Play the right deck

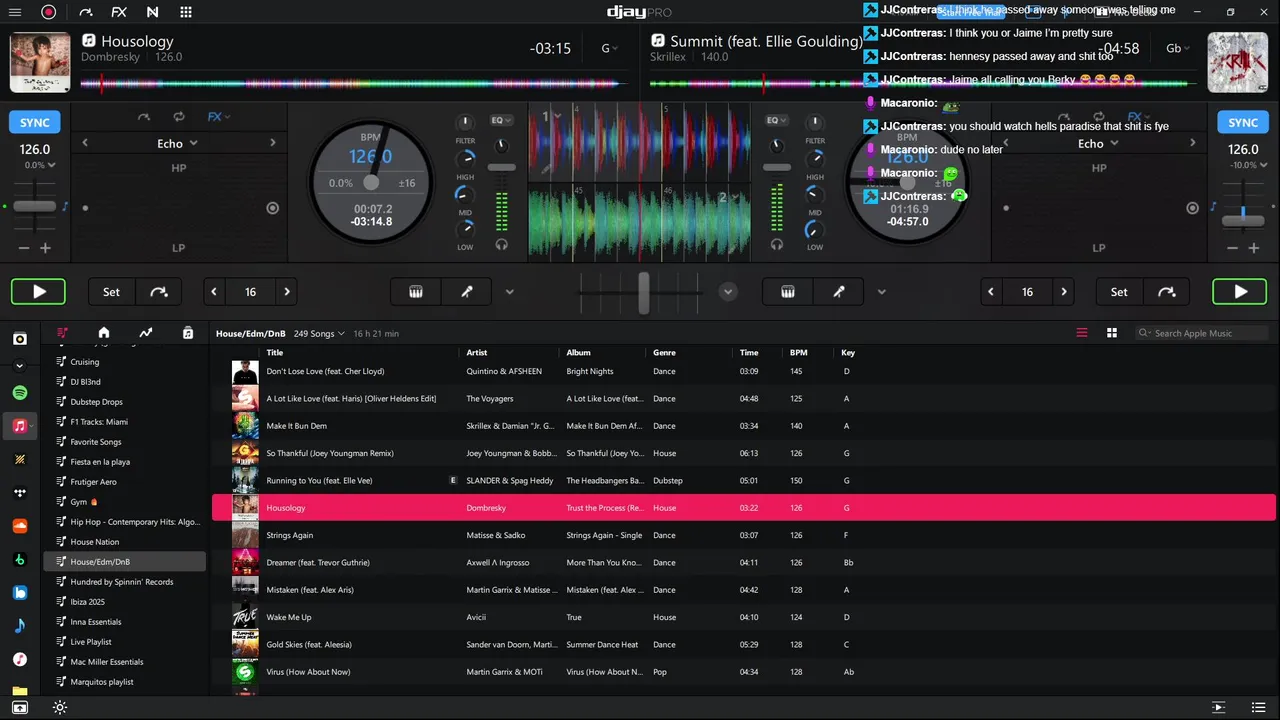pyautogui.click(x=1240, y=292)
